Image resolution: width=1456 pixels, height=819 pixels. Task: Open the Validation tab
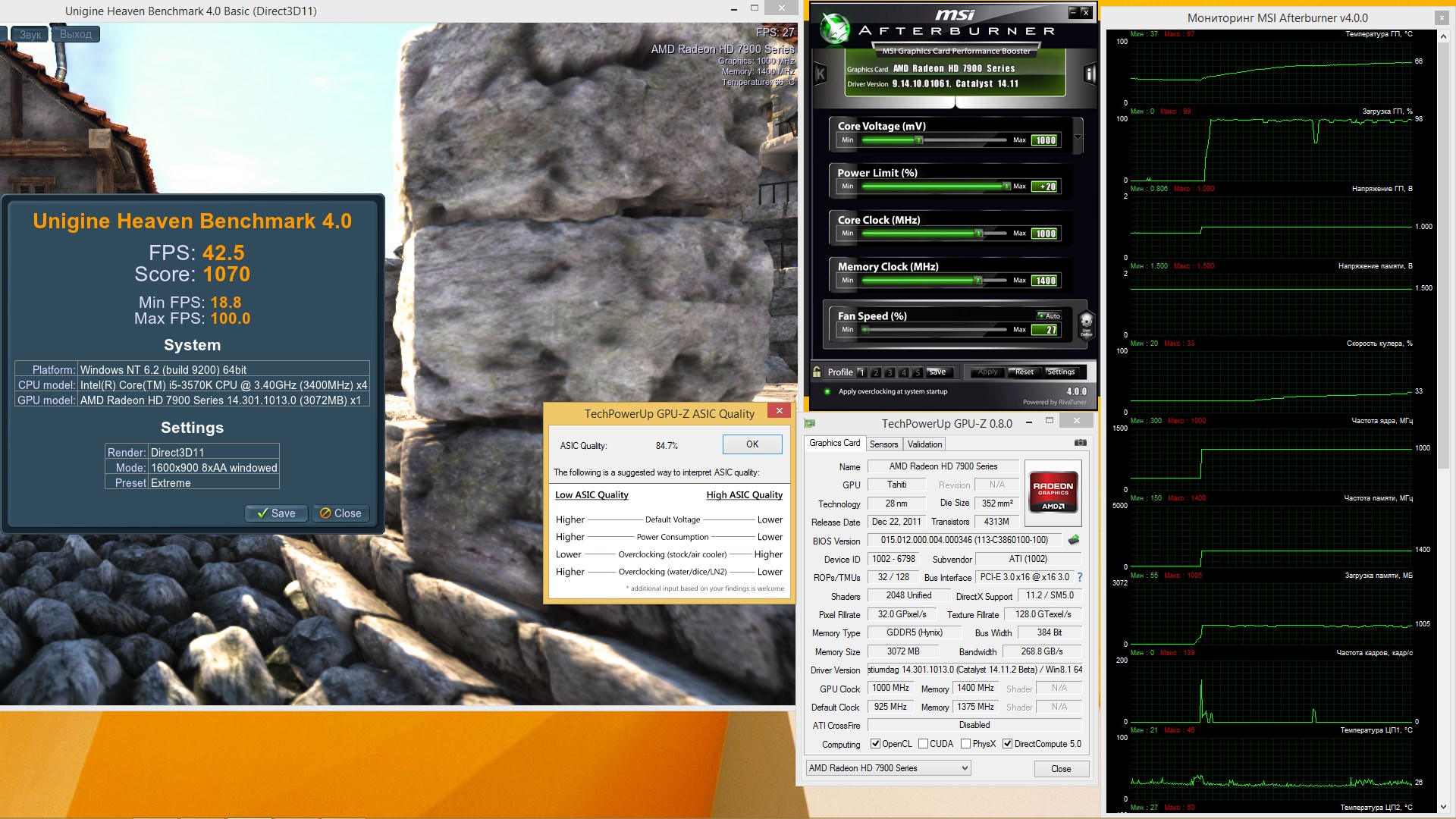pyautogui.click(x=924, y=444)
